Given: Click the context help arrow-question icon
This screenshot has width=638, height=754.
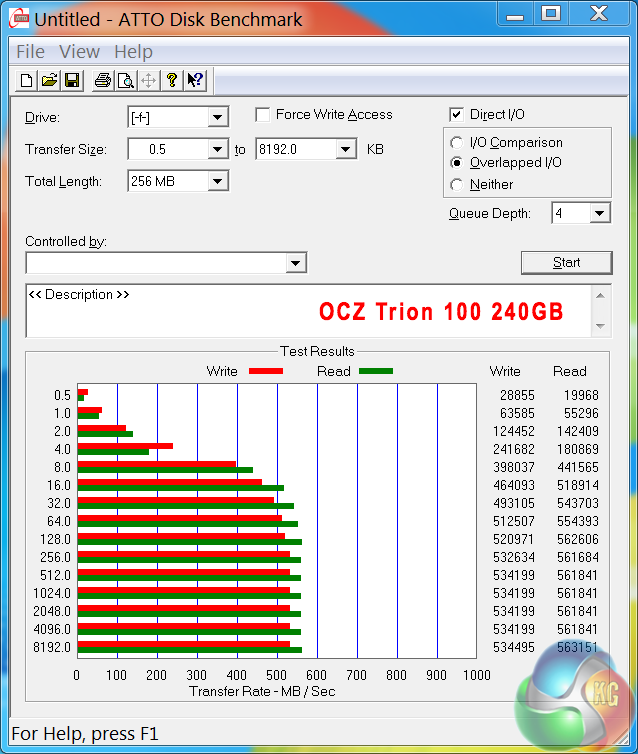Looking at the screenshot, I should tap(195, 80).
